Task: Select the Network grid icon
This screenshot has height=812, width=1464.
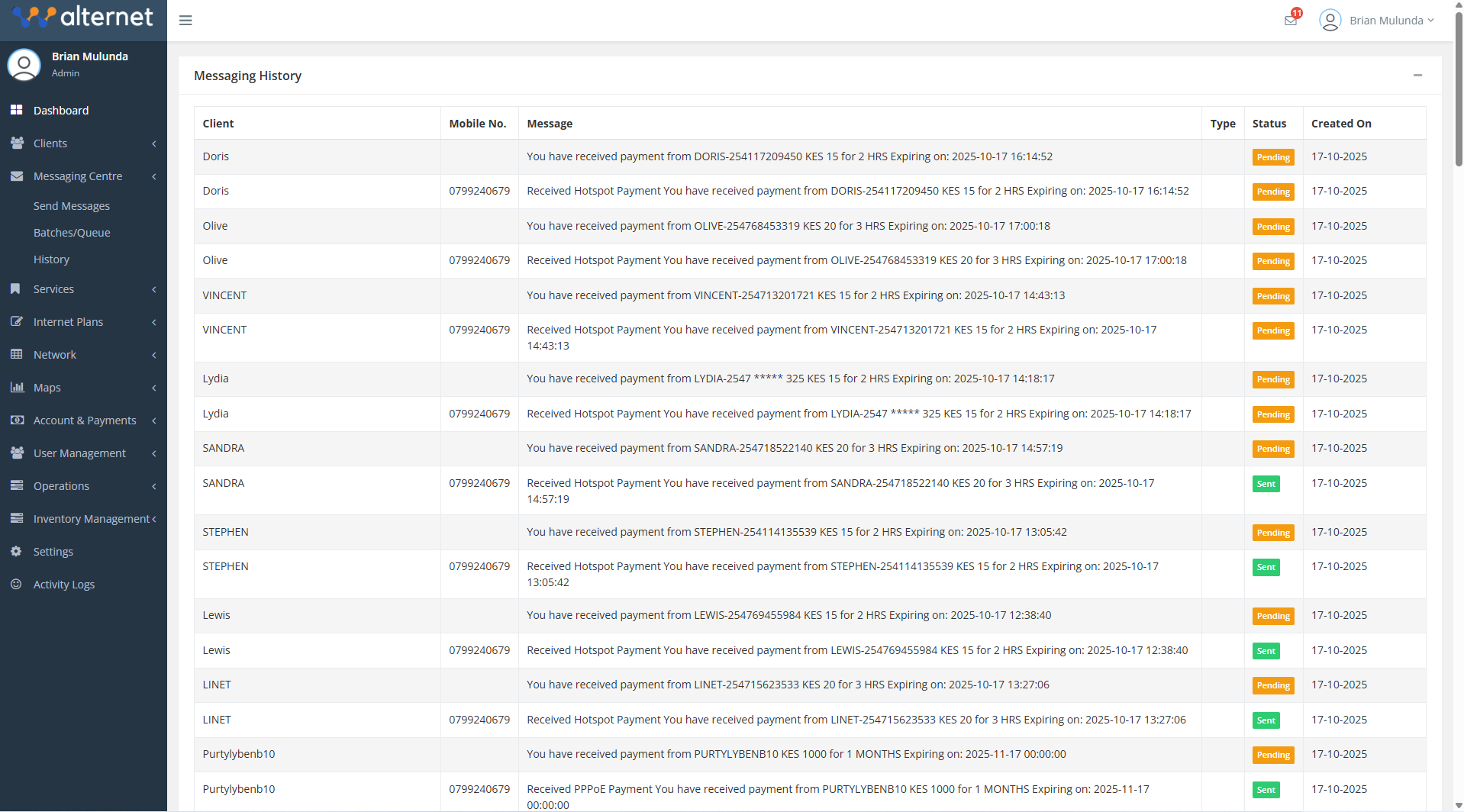Action: click(17, 354)
